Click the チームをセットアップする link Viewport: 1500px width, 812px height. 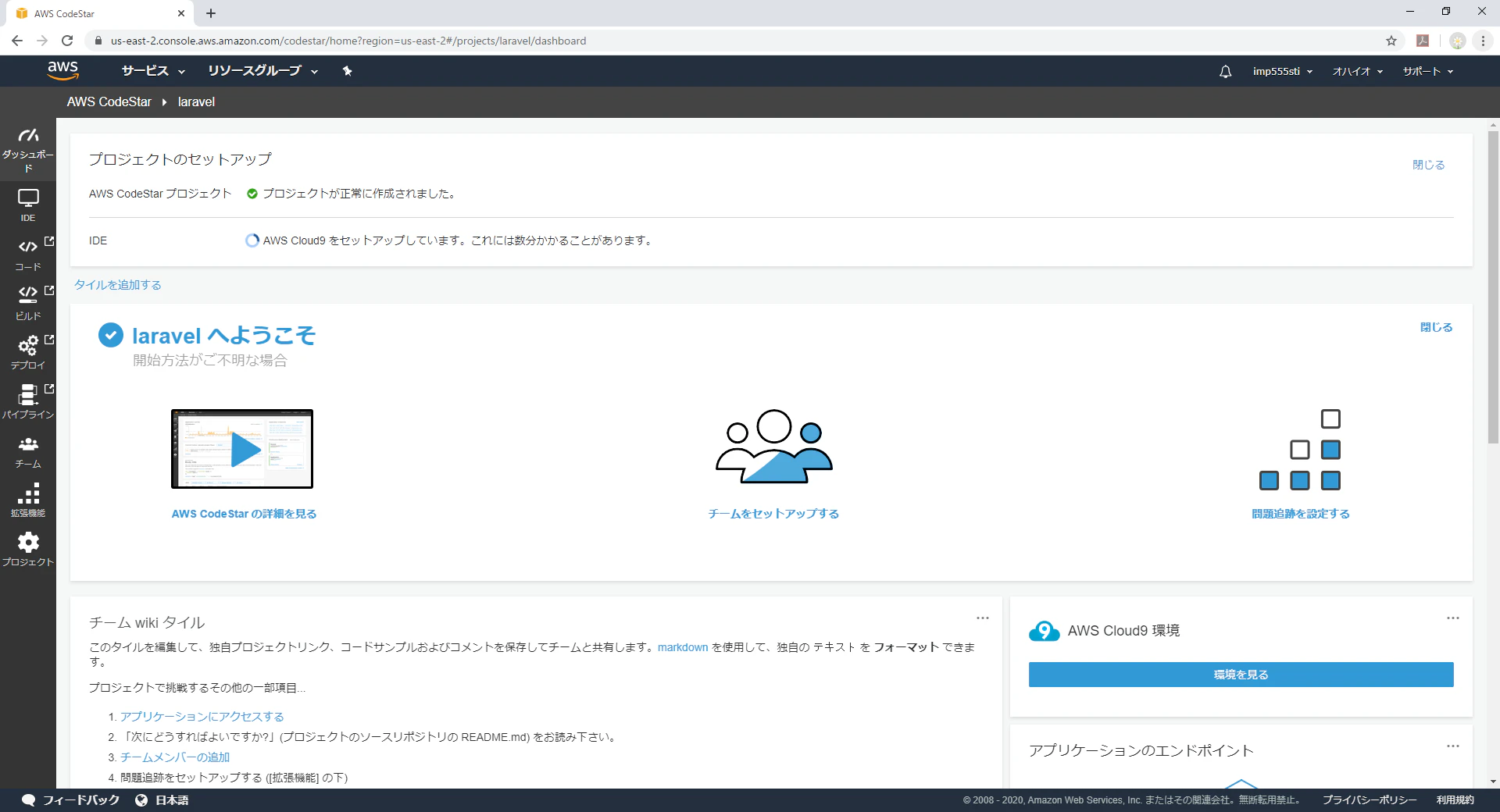[x=773, y=514]
